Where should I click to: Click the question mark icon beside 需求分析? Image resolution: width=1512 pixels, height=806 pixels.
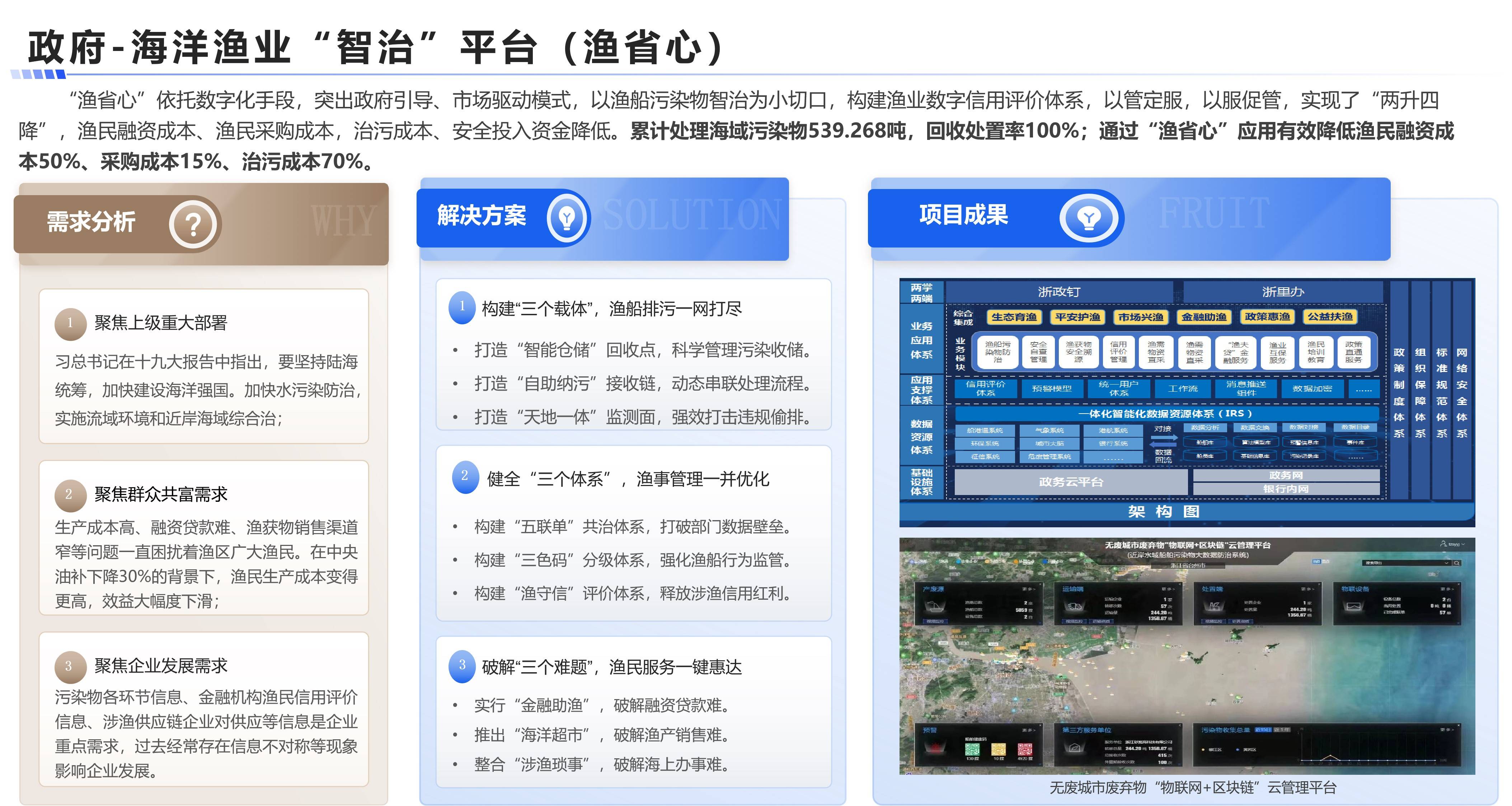(x=193, y=224)
